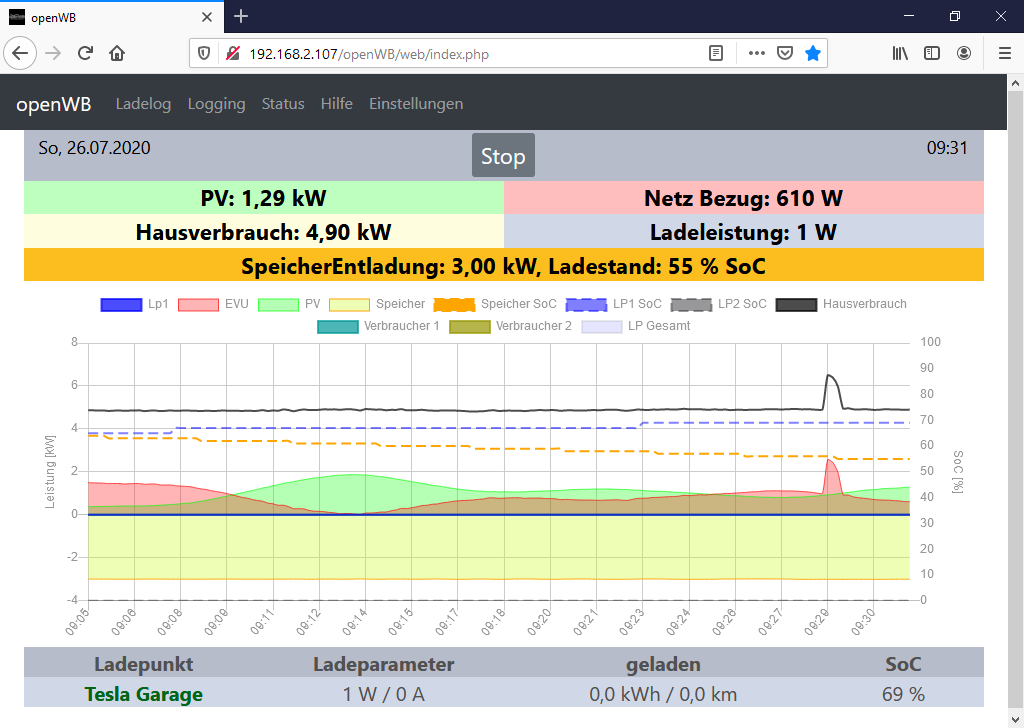
Task: Open the reader view icon
Action: (x=716, y=53)
